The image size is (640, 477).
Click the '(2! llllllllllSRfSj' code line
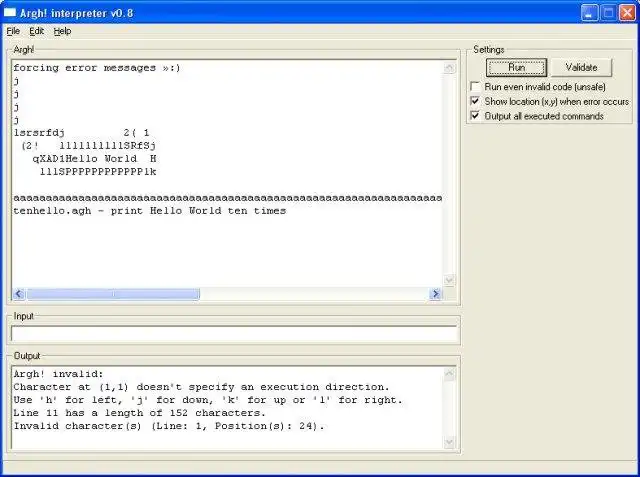coord(88,146)
